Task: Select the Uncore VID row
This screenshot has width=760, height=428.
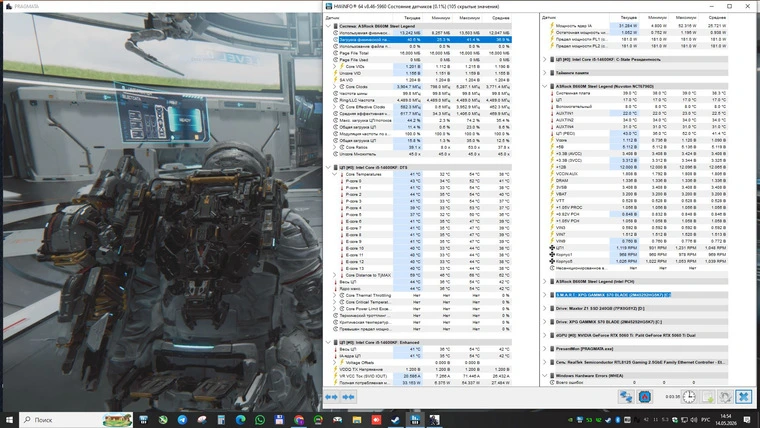Action: 421,73
